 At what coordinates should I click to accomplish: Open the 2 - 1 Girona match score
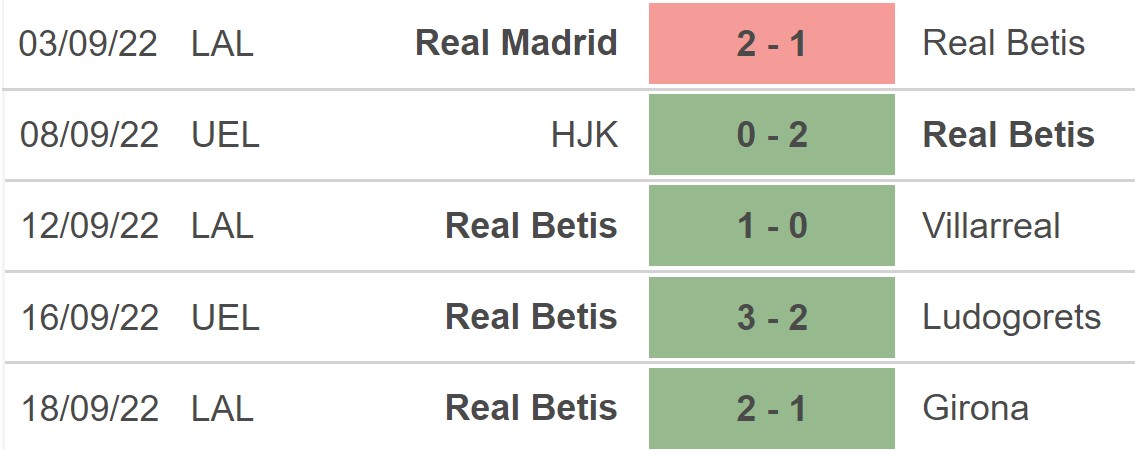click(x=771, y=408)
